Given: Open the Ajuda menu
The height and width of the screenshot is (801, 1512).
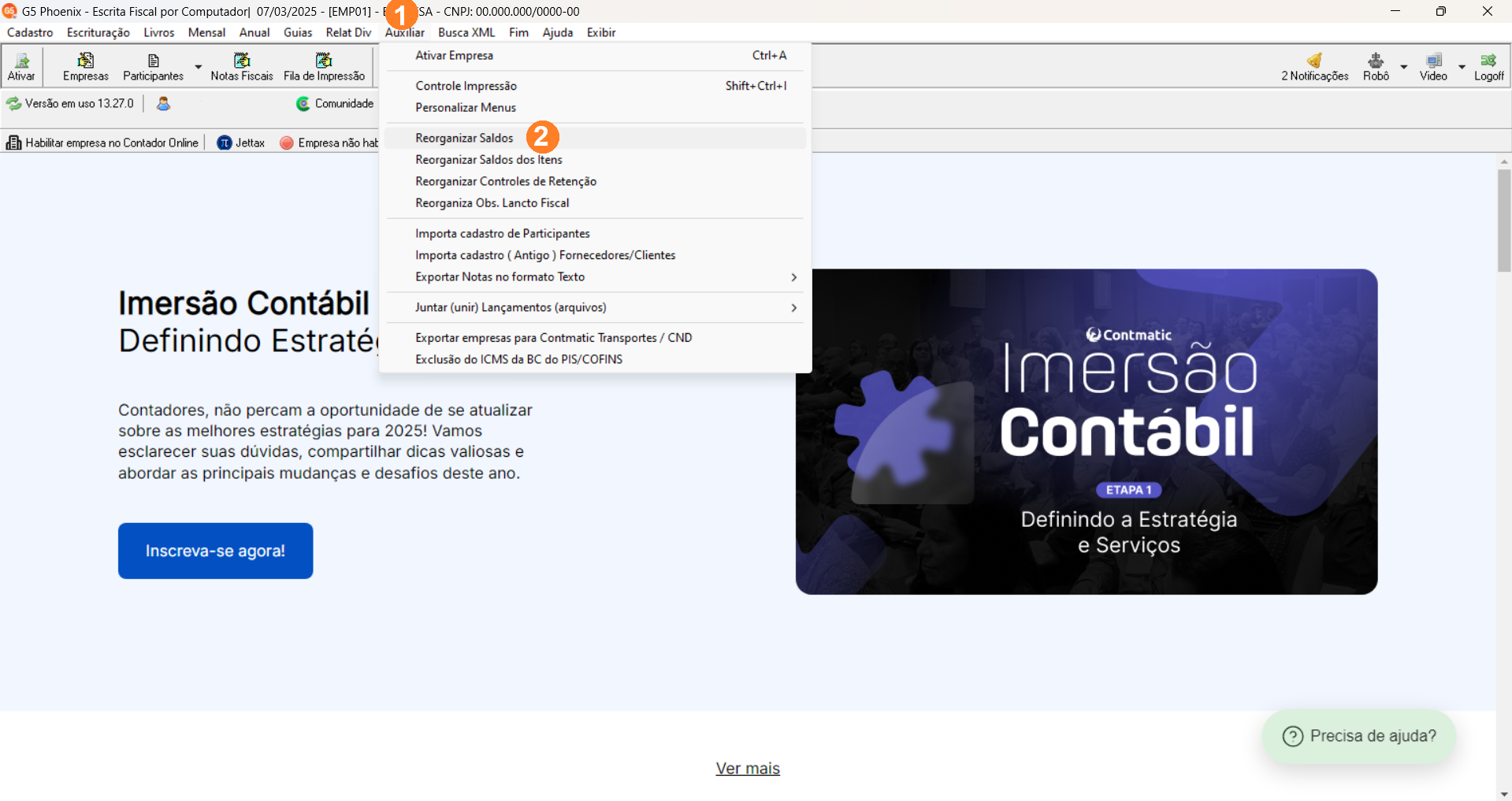Looking at the screenshot, I should (x=558, y=32).
